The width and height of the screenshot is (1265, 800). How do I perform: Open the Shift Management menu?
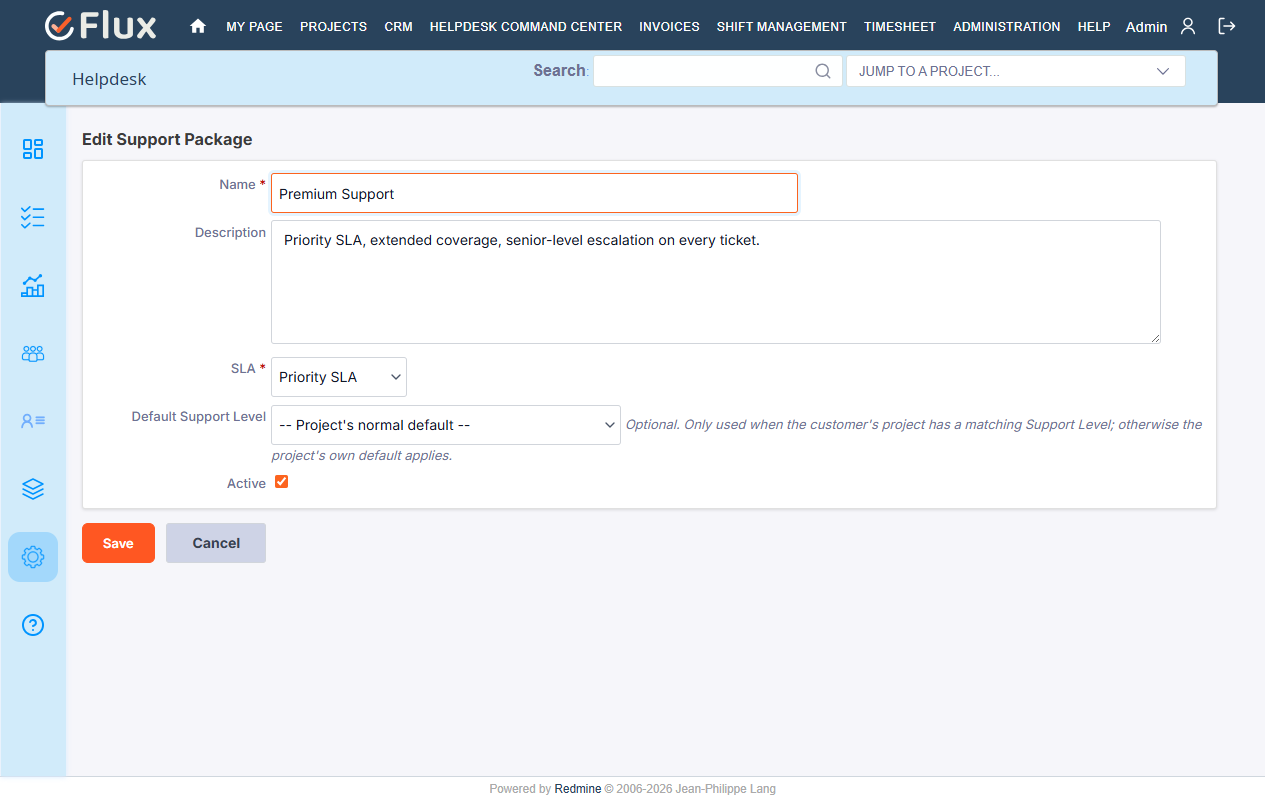tap(782, 27)
